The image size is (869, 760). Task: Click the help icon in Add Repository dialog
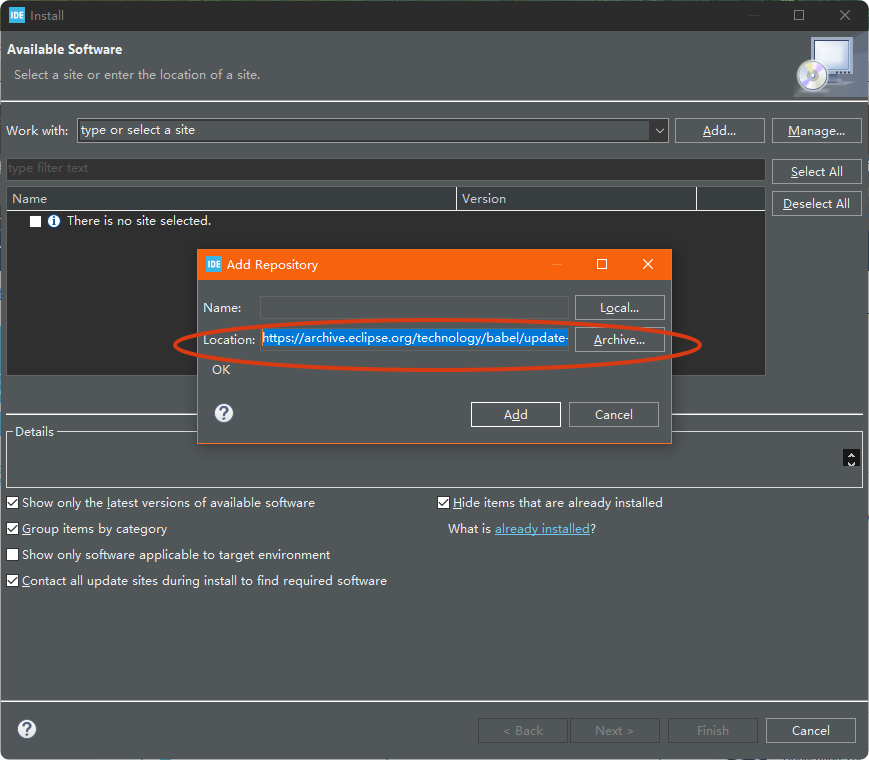click(x=224, y=413)
